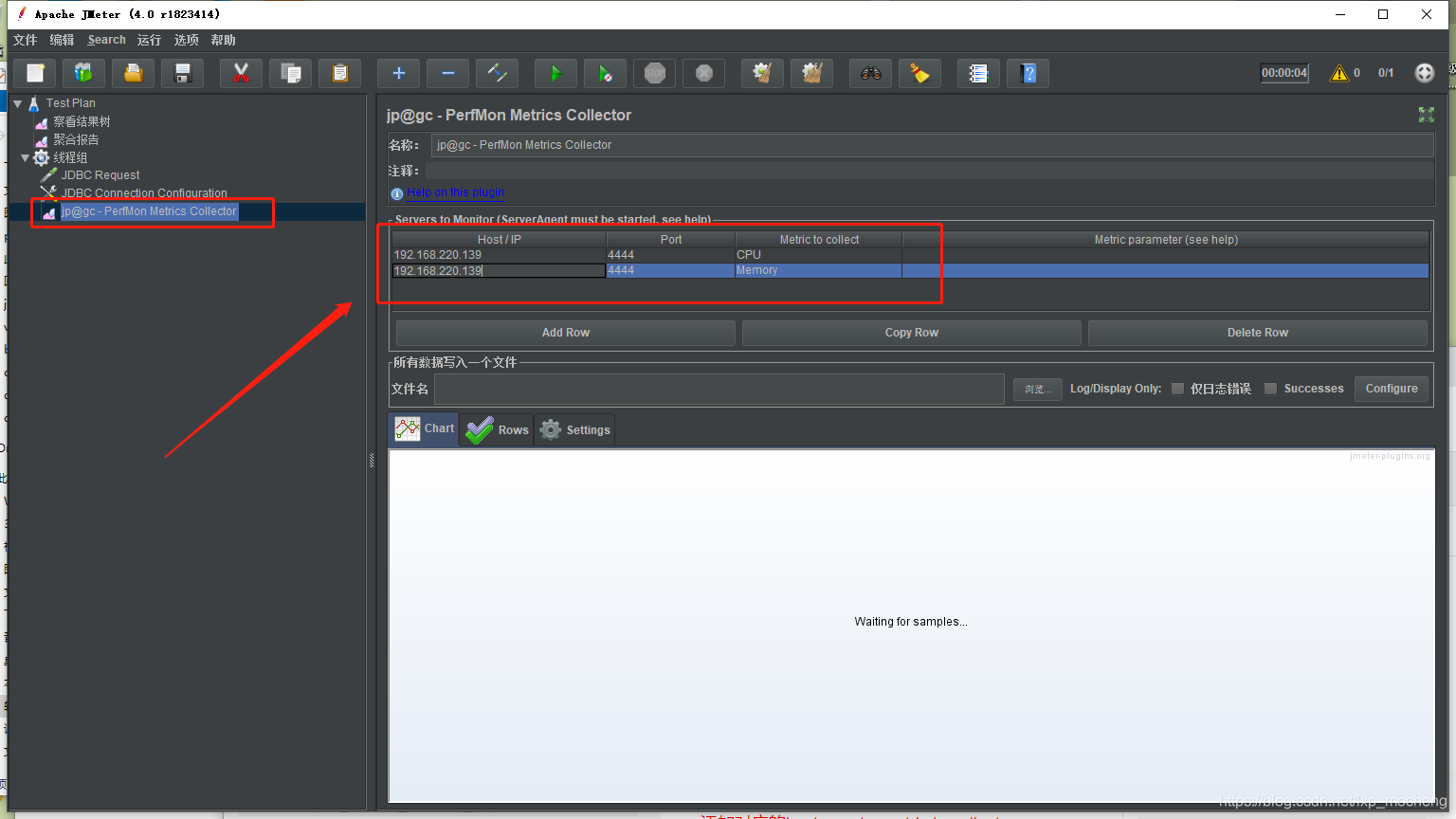1456x819 pixels.
Task: Click the Port column header
Action: point(671,240)
